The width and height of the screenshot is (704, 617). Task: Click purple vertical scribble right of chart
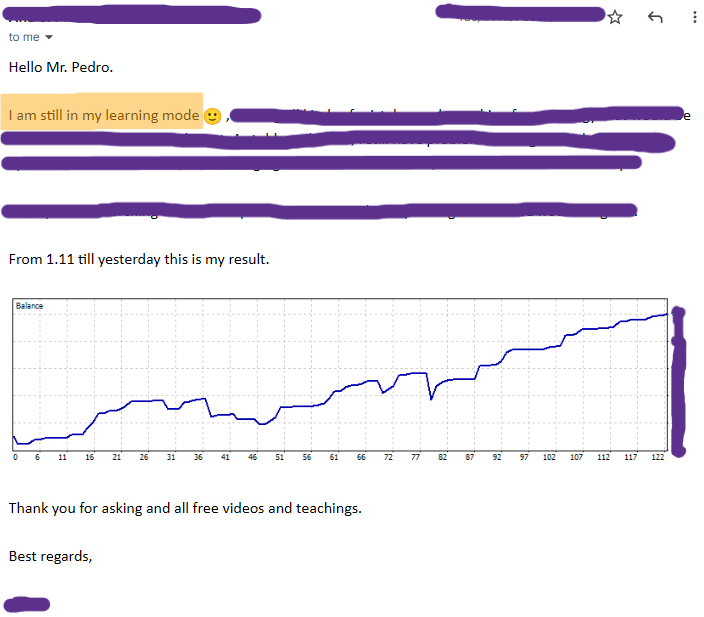pyautogui.click(x=679, y=380)
